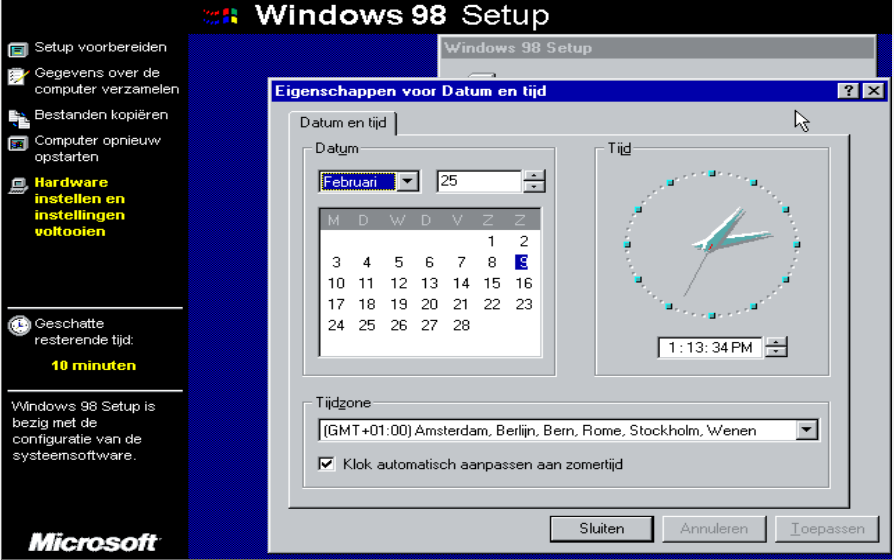
Task: Select day 25 in the calendar grid
Action: (x=367, y=326)
